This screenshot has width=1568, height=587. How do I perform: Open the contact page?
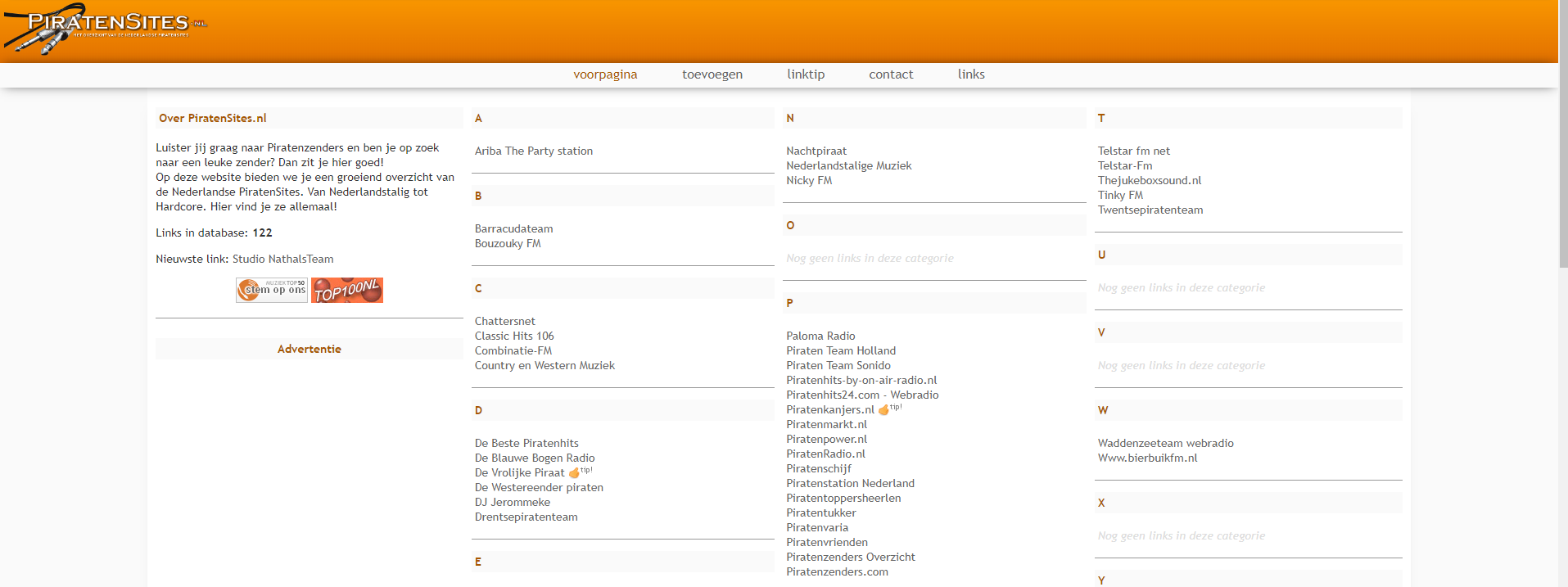(891, 75)
